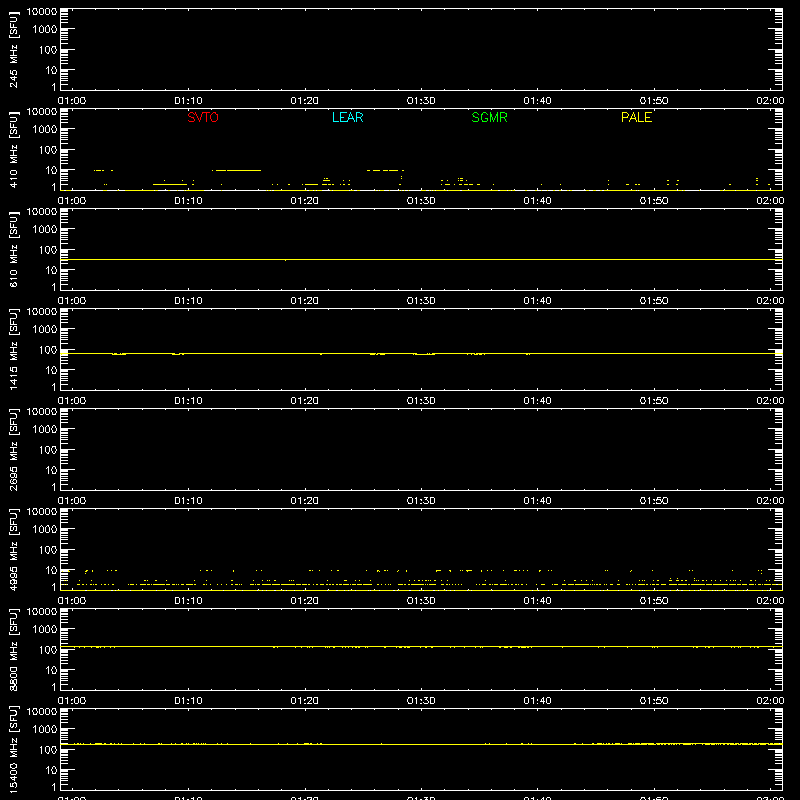800x800 pixels.
Task: Click 01:50 tick under the 410 MHz plot
Action: pos(654,201)
